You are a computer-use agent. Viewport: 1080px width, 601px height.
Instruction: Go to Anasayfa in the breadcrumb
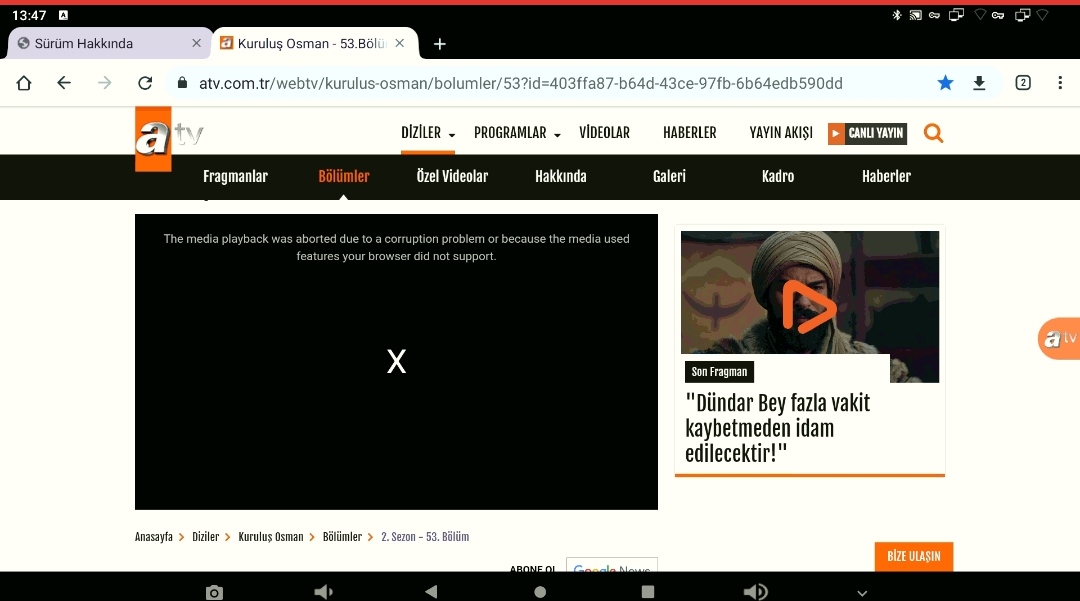(154, 537)
